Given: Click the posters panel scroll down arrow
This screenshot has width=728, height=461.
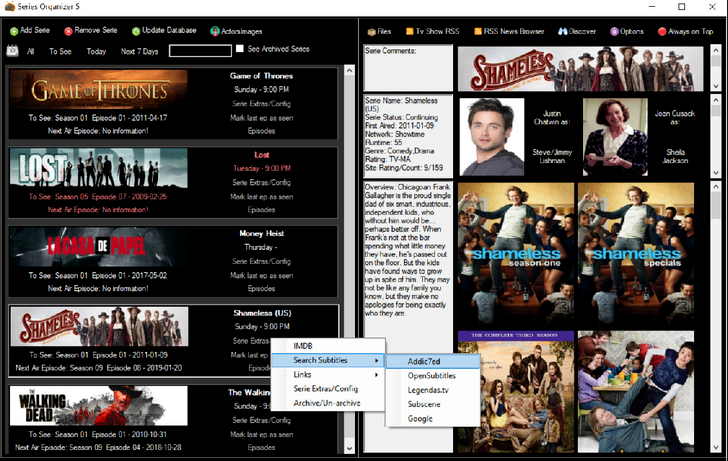Looking at the screenshot, I should [x=715, y=447].
